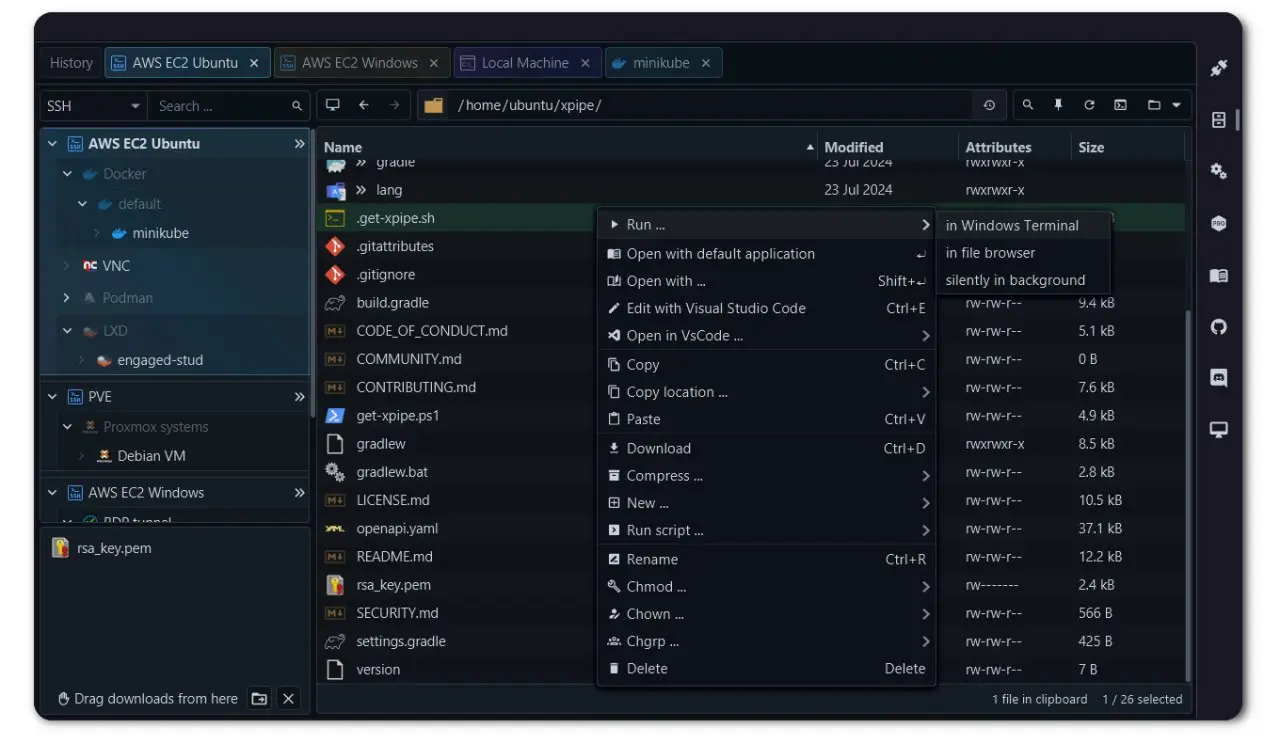Open the Compress submenu
The width and height of the screenshot is (1280, 743).
(x=767, y=476)
